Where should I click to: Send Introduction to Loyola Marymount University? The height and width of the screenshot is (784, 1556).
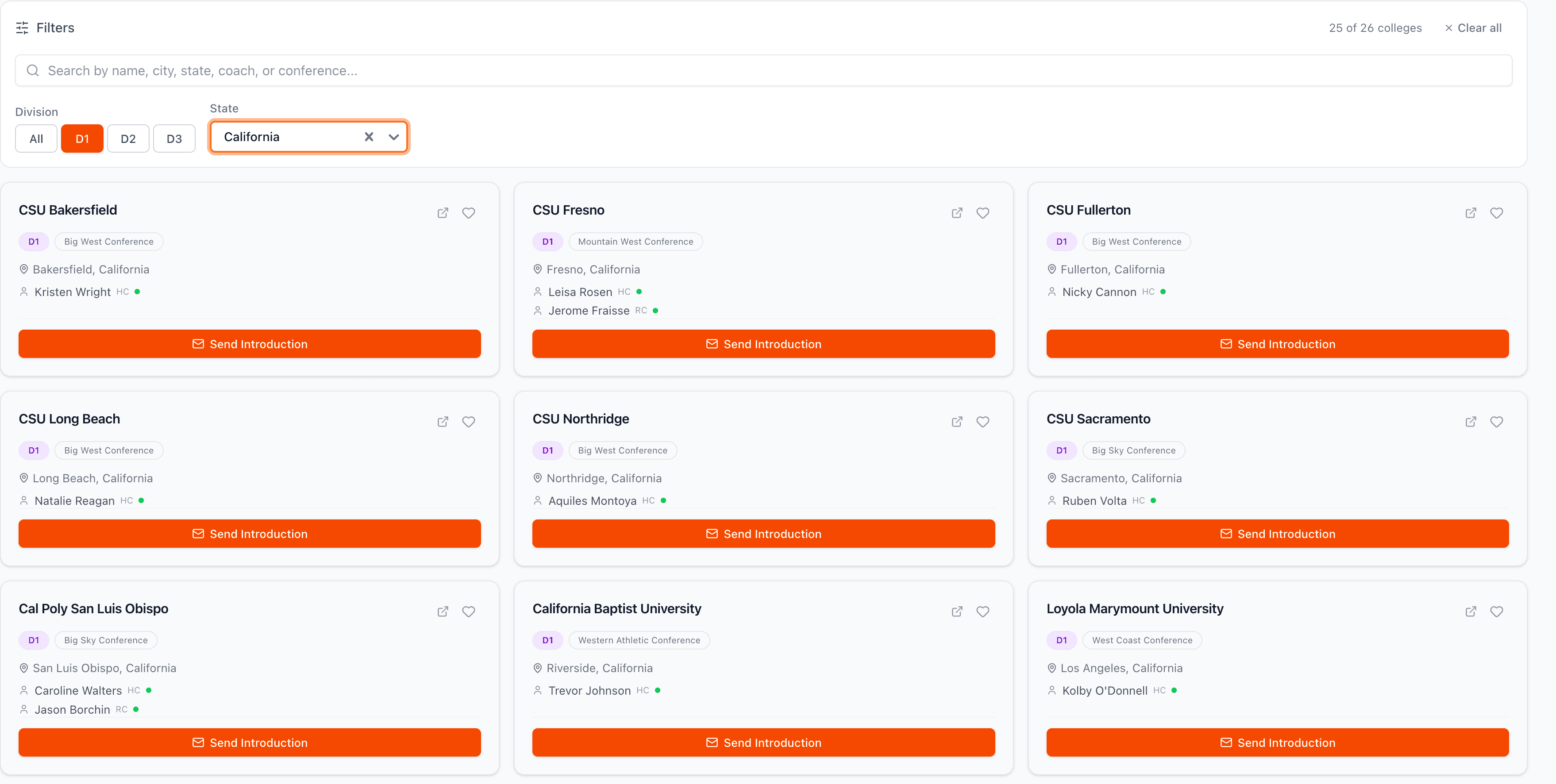point(1278,742)
